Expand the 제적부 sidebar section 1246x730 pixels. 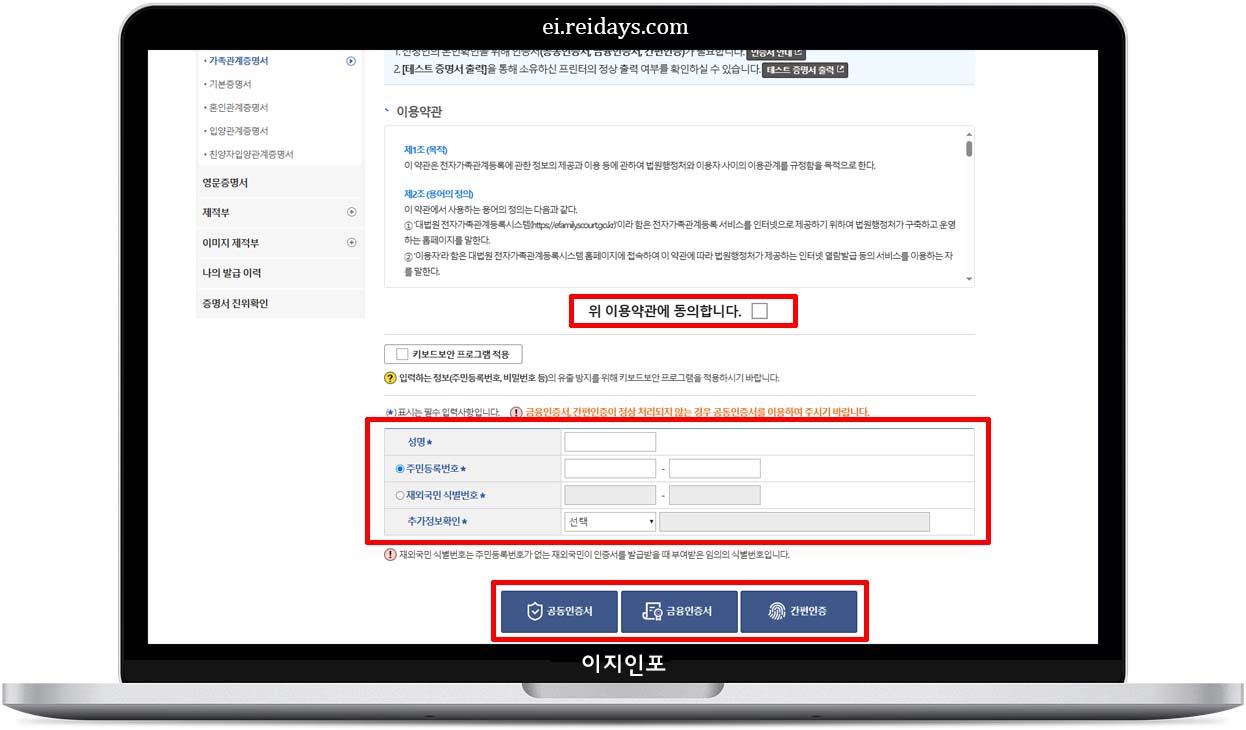coord(350,212)
